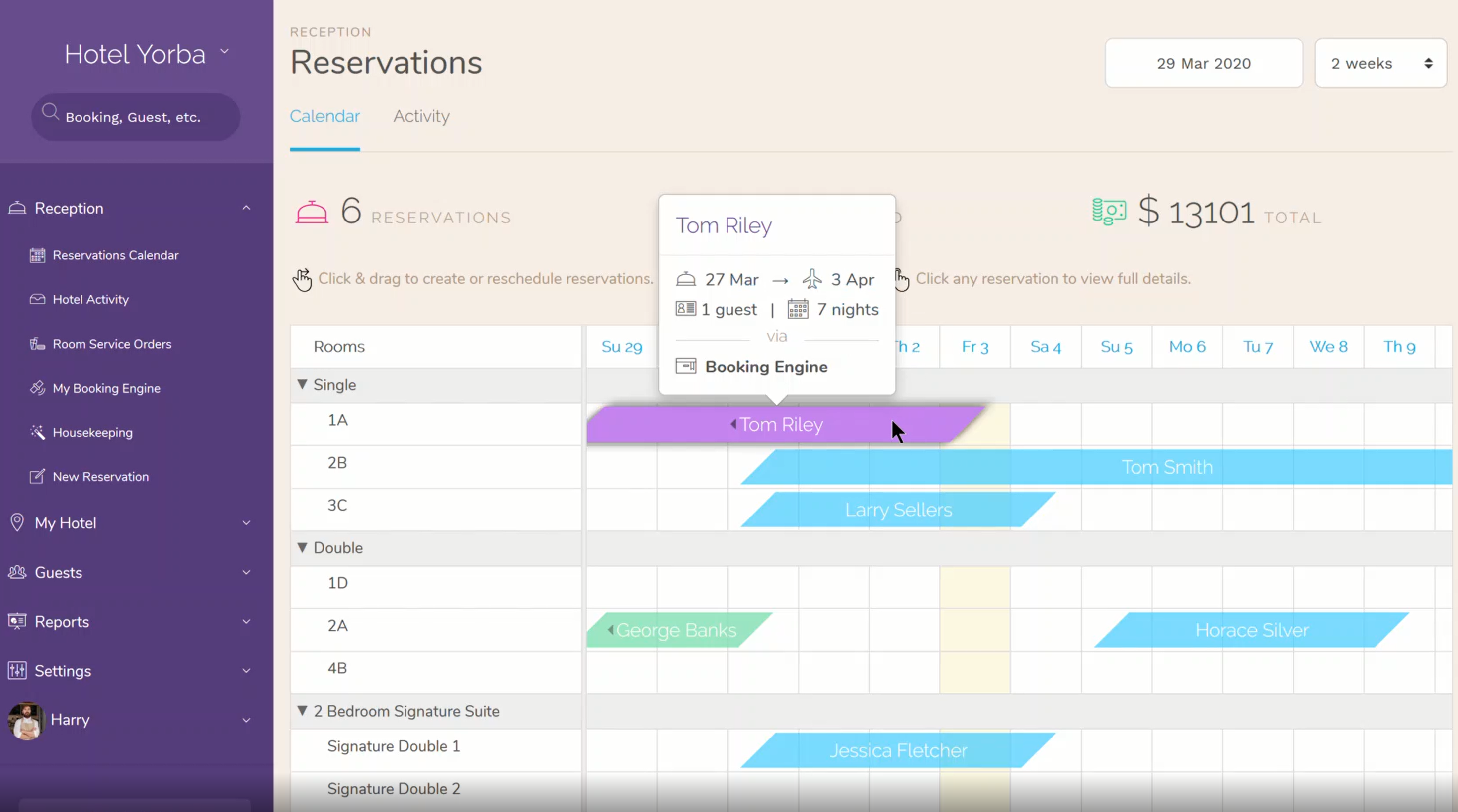This screenshot has height=812, width=1458.
Task: Expand the Settings menu section
Action: [246, 670]
